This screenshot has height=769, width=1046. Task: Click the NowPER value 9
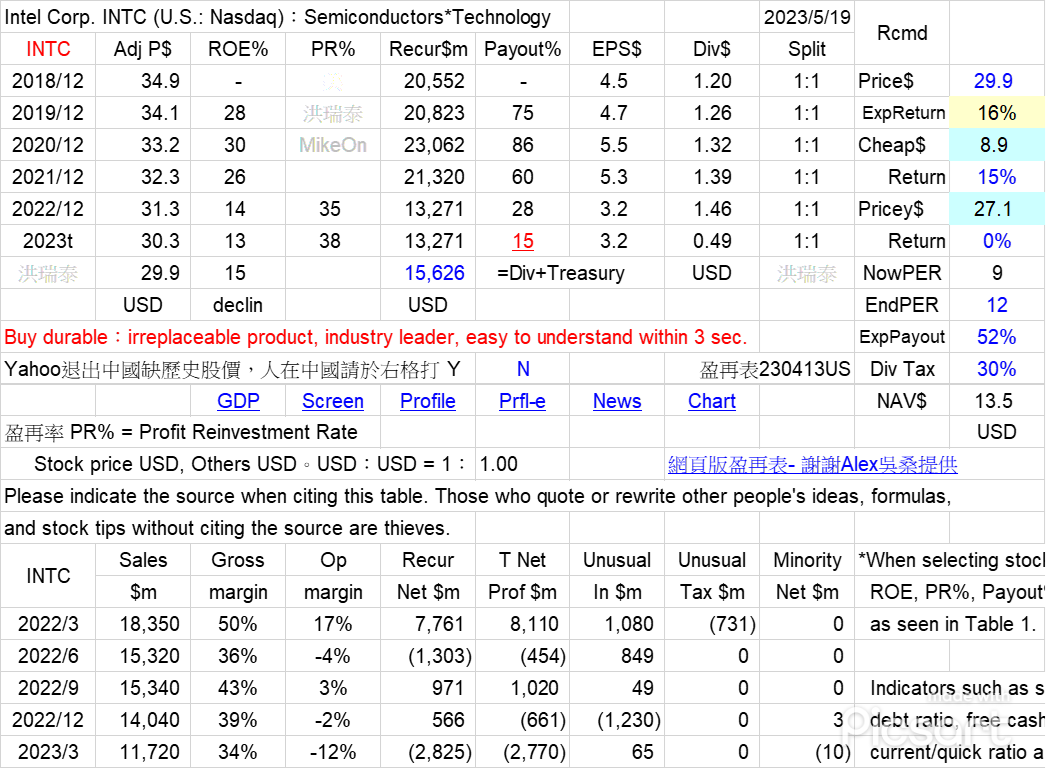(997, 273)
